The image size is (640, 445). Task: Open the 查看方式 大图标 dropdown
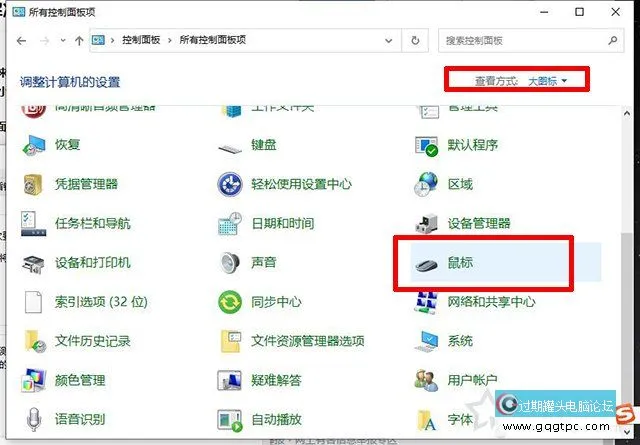tap(548, 81)
